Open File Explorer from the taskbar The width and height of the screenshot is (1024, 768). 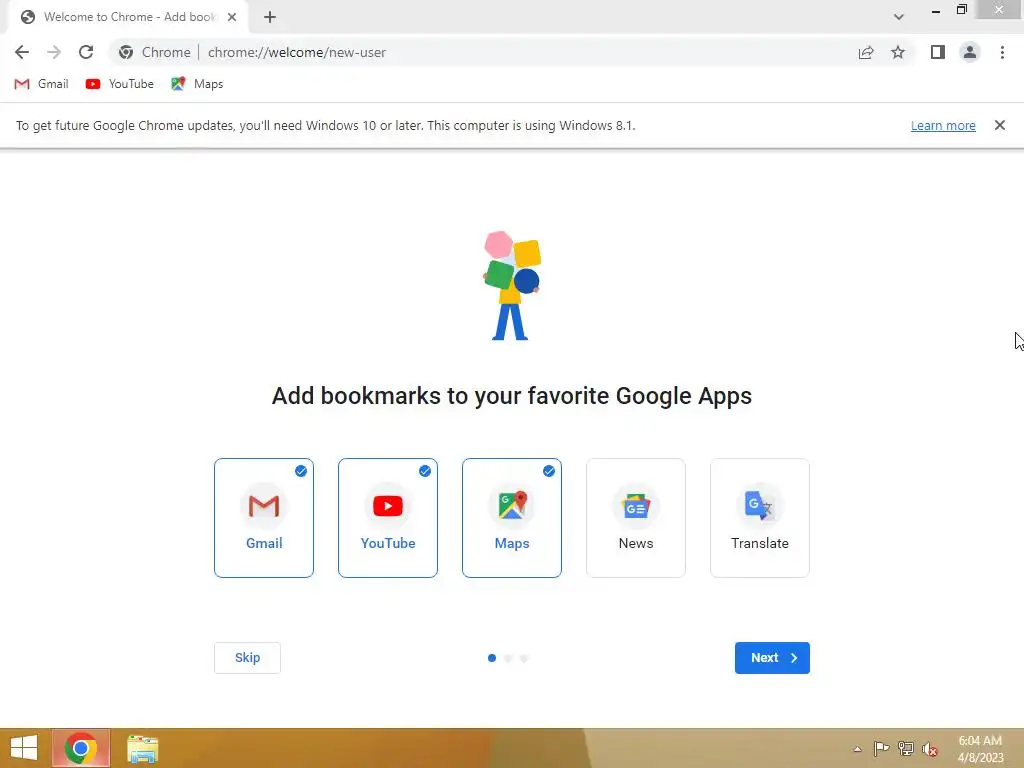[142, 748]
